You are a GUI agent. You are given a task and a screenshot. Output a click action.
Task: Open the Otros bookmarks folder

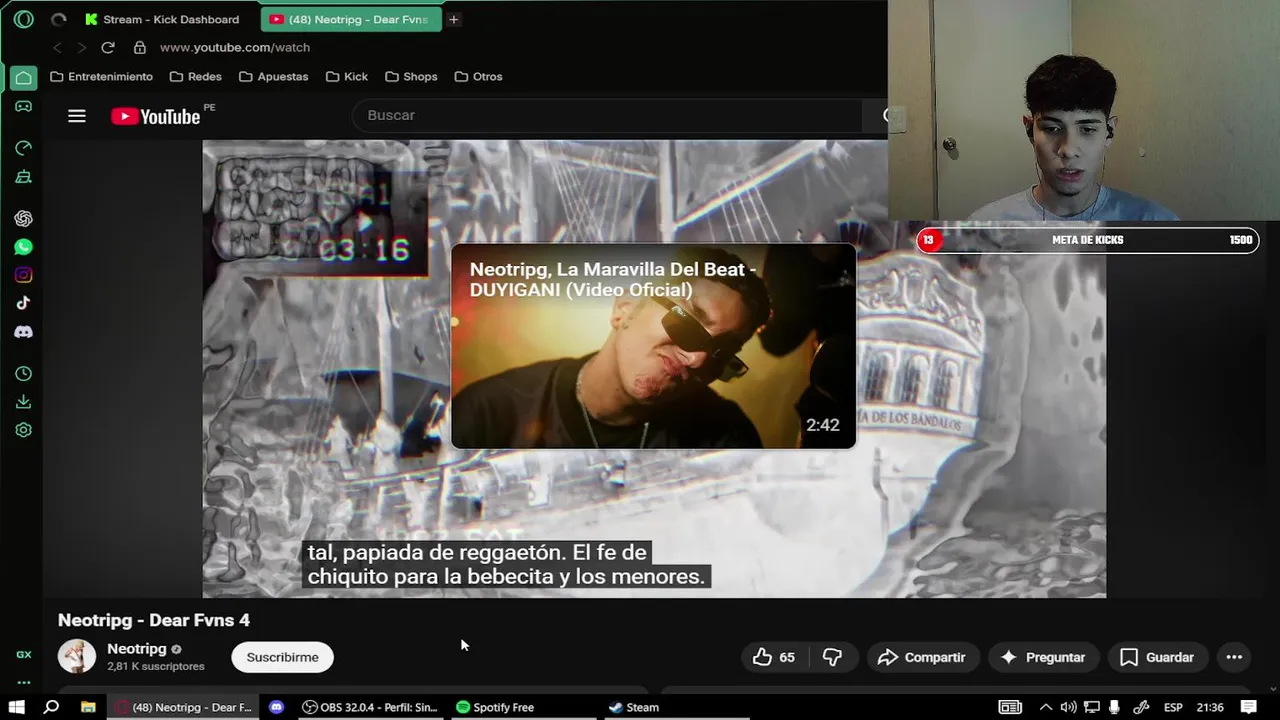[478, 76]
